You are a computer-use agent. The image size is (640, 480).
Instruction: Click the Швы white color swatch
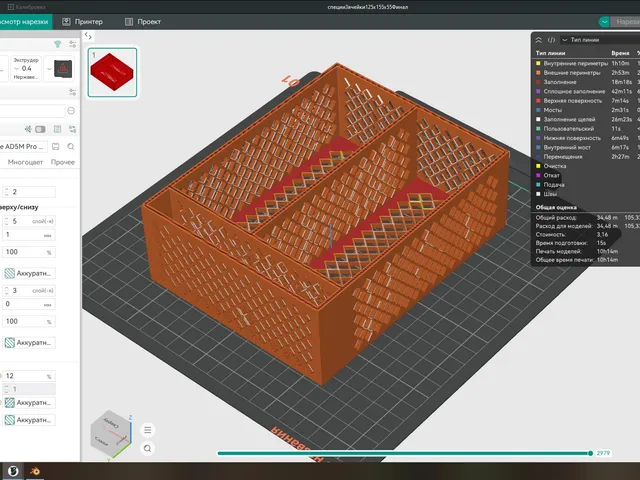pyautogui.click(x=538, y=194)
